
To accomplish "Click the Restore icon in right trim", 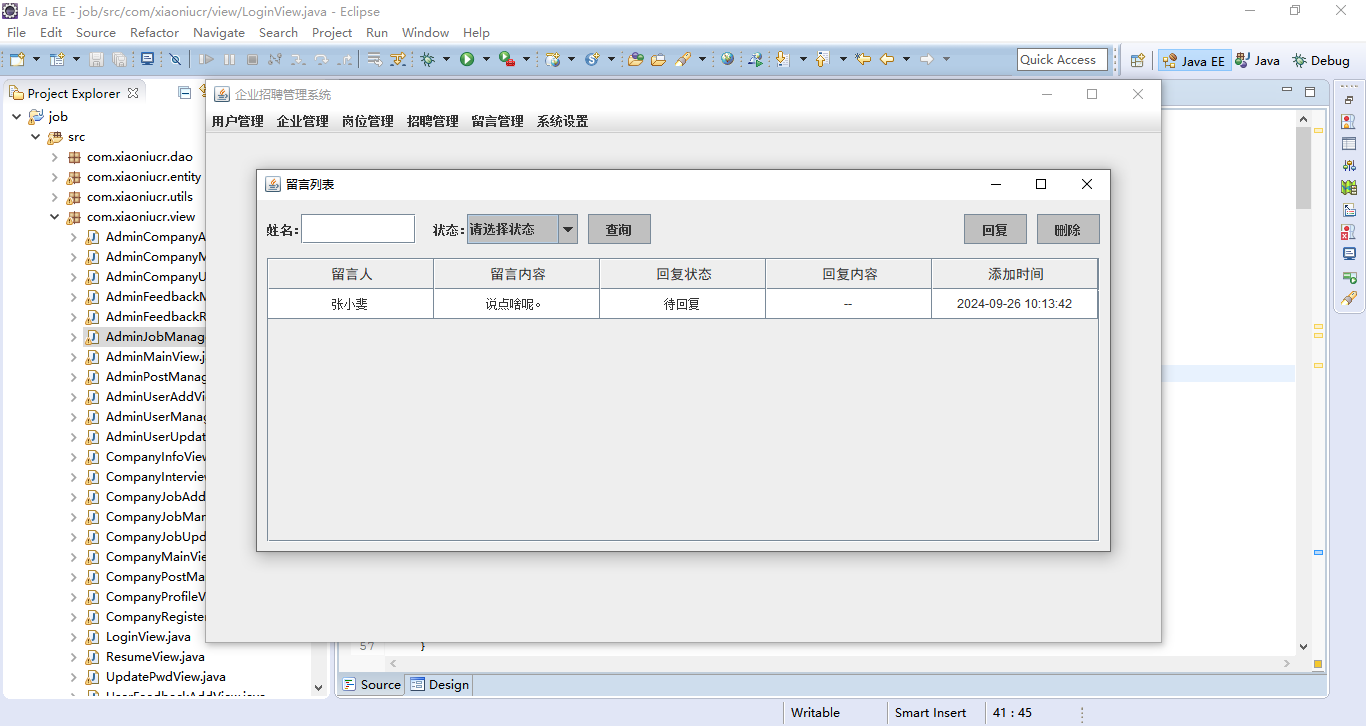I will [1349, 100].
